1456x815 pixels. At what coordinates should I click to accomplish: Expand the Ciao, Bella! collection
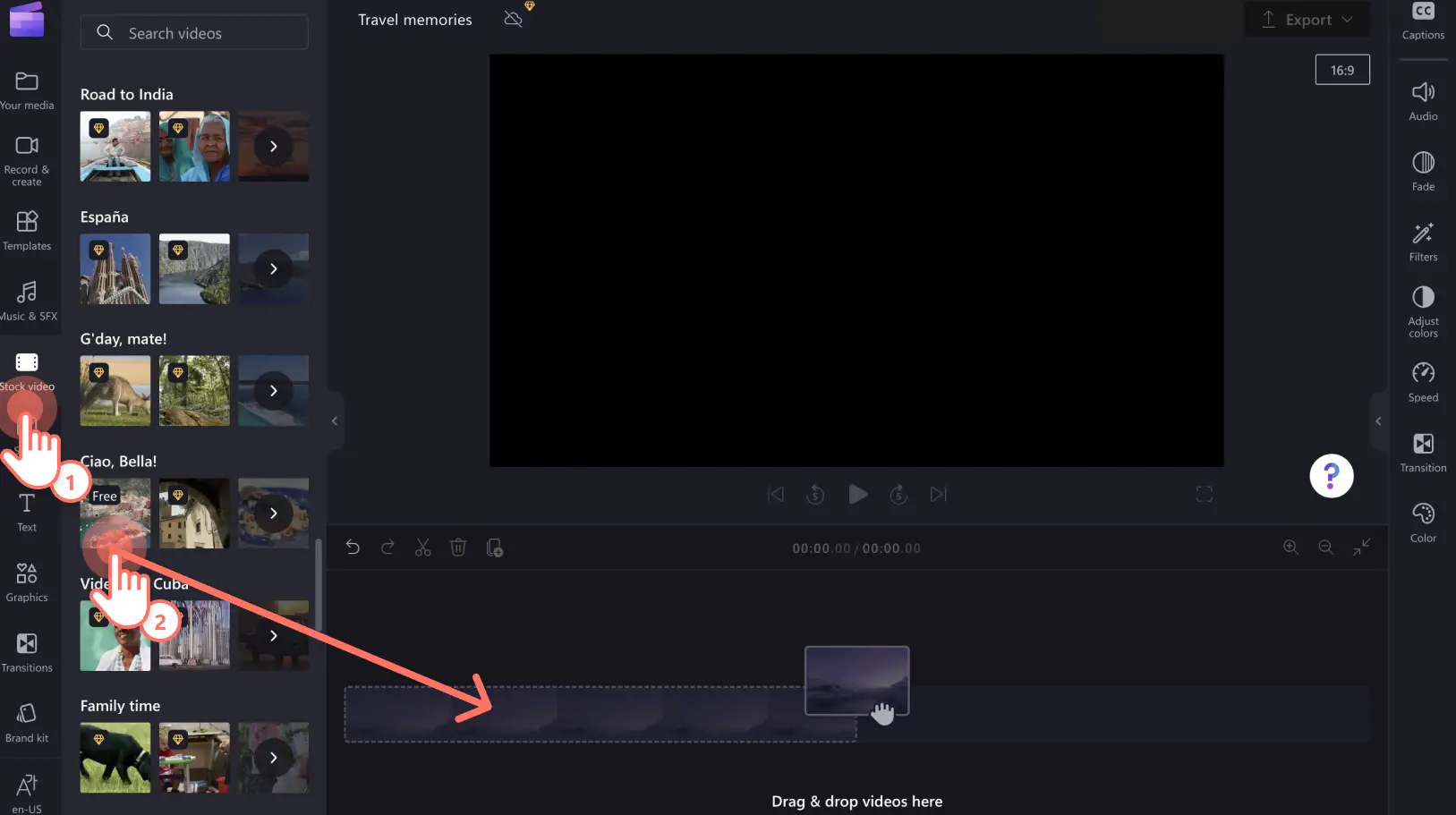(x=273, y=514)
